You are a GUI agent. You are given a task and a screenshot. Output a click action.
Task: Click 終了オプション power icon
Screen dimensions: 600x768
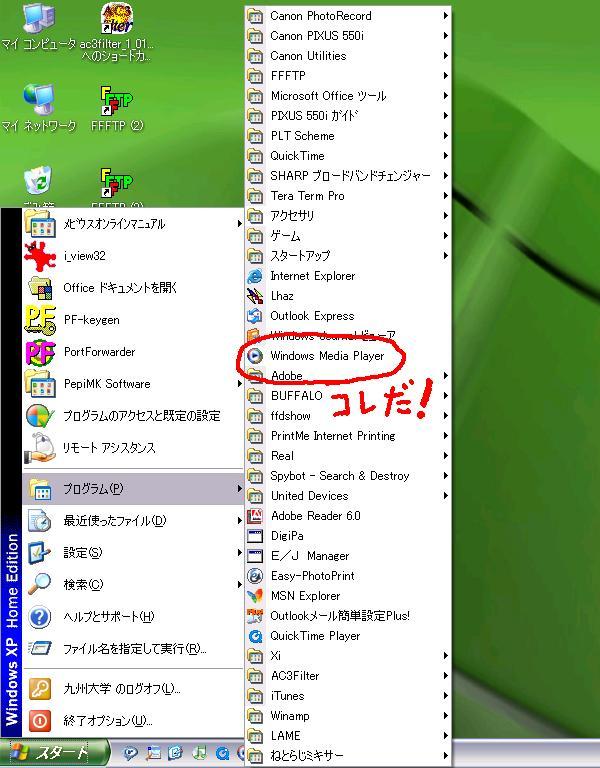(40, 720)
